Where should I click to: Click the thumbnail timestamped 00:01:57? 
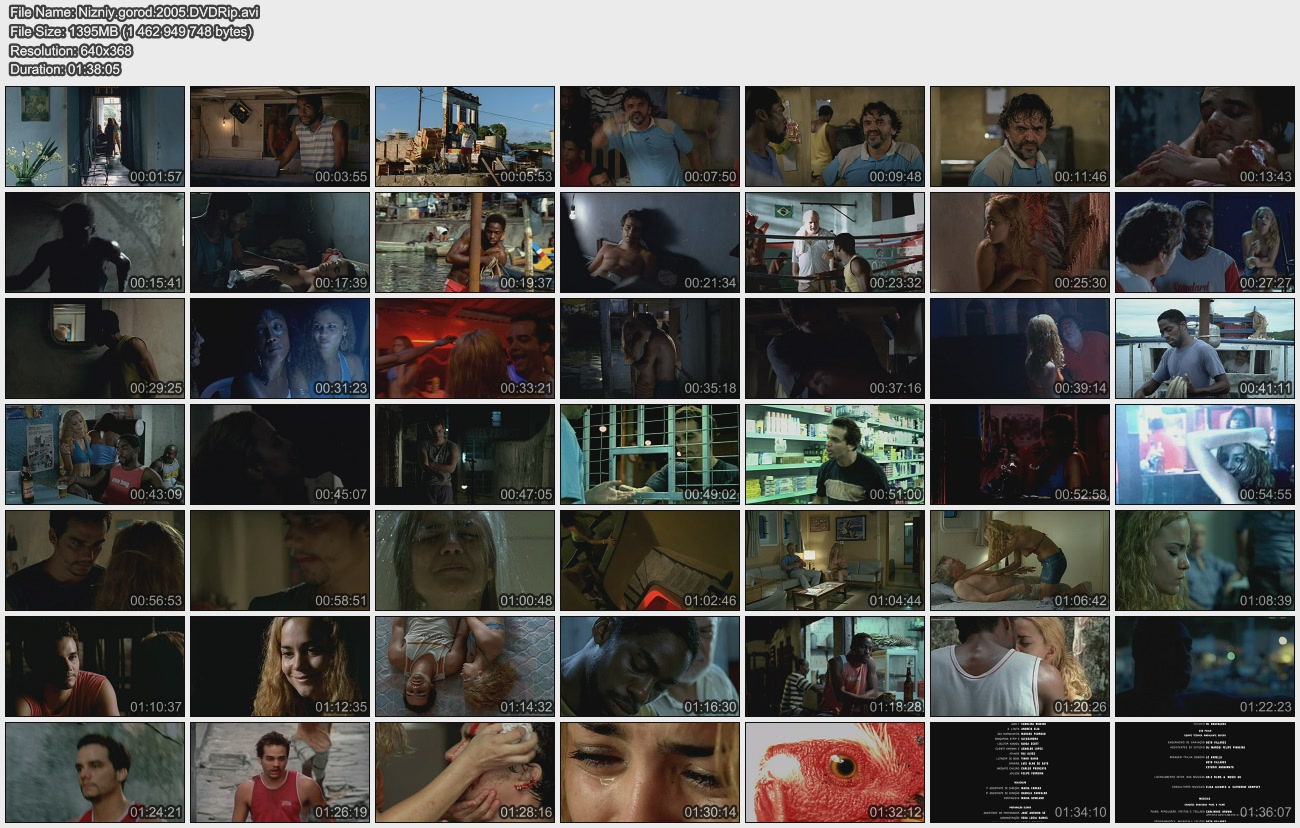(x=95, y=136)
